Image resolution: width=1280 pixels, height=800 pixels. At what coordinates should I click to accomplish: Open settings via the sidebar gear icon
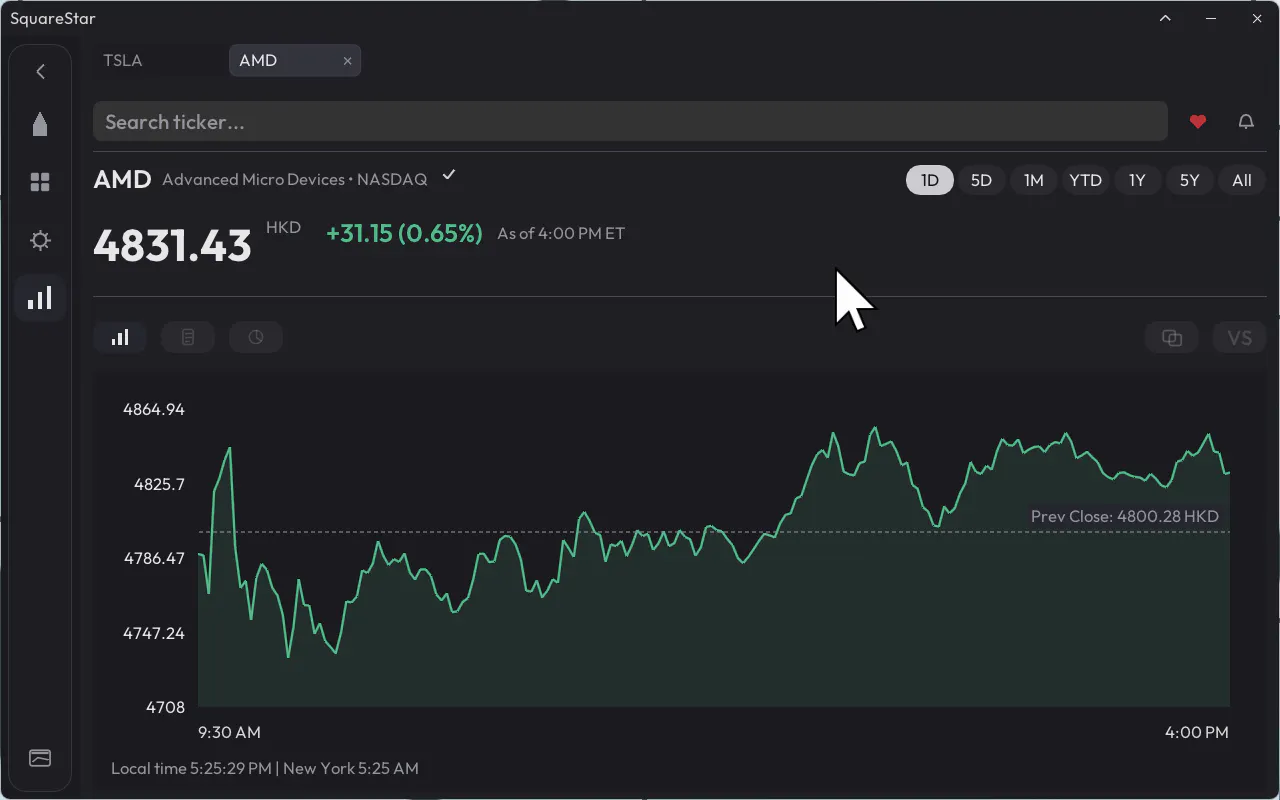(40, 240)
